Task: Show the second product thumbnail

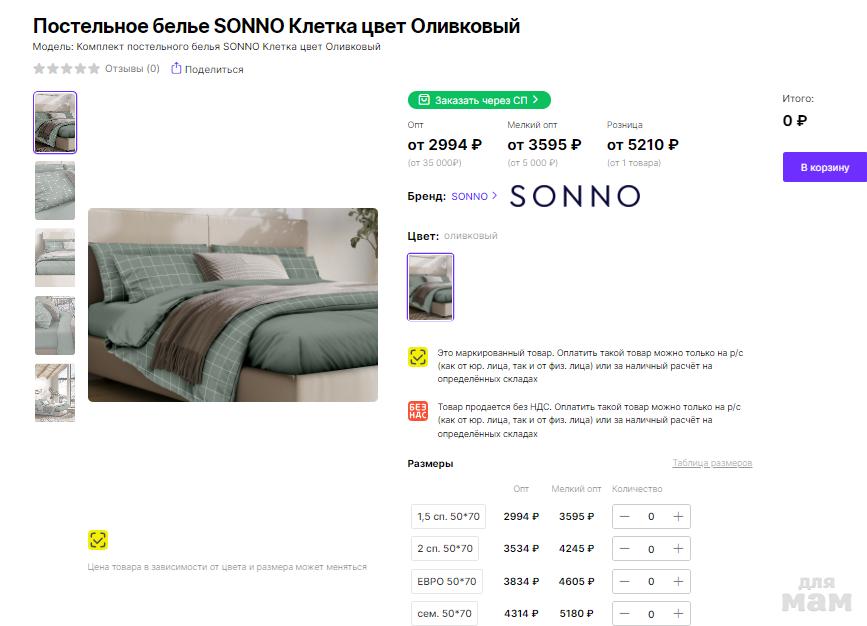Action: [55, 190]
